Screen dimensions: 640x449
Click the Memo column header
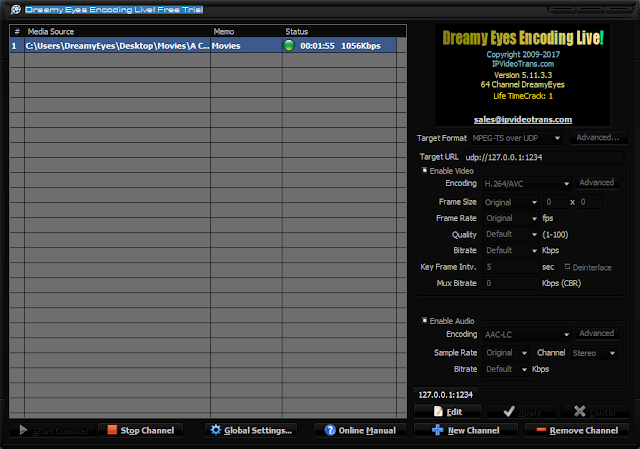point(247,31)
